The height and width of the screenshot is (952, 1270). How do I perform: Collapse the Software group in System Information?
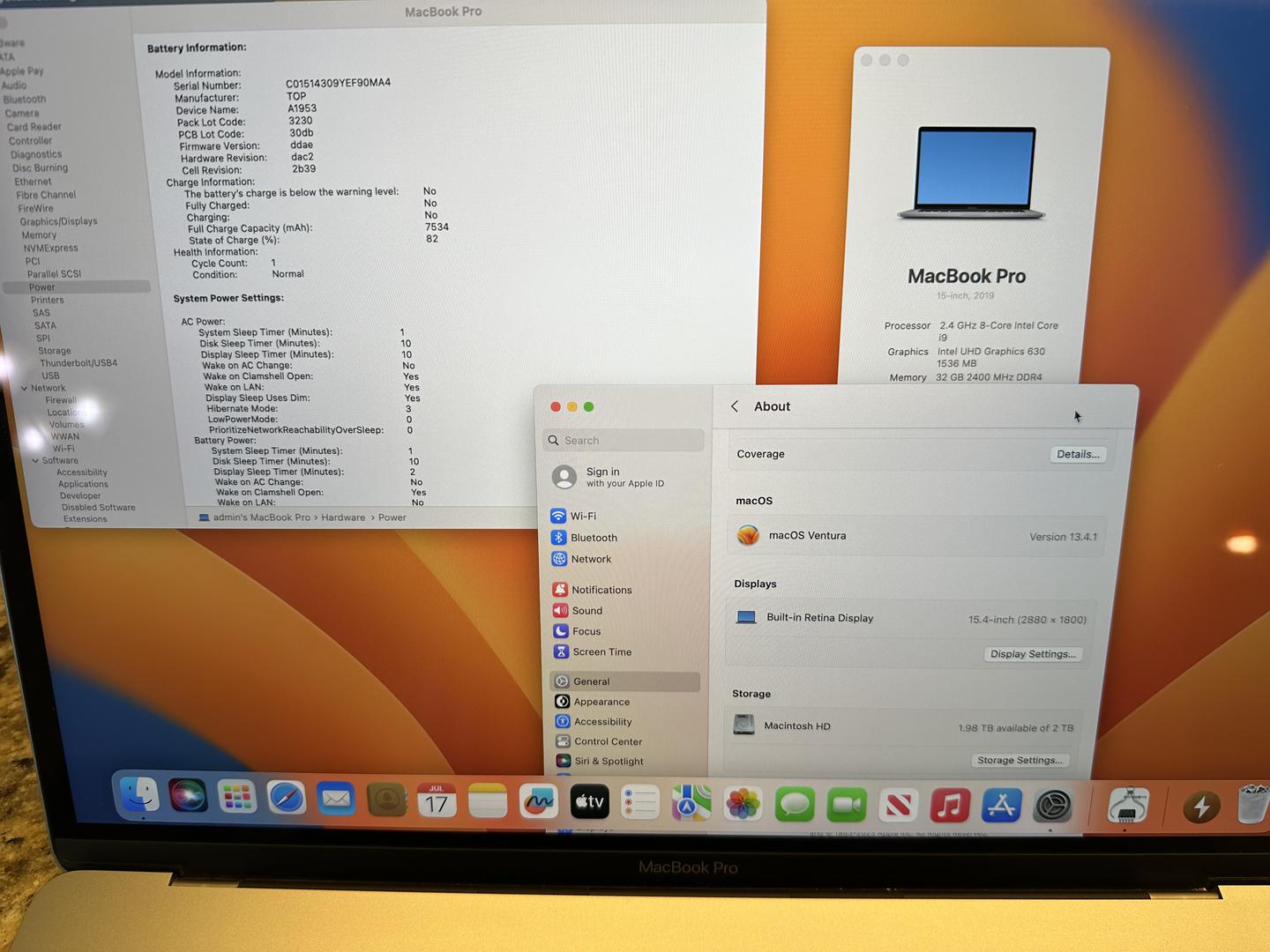(x=35, y=460)
